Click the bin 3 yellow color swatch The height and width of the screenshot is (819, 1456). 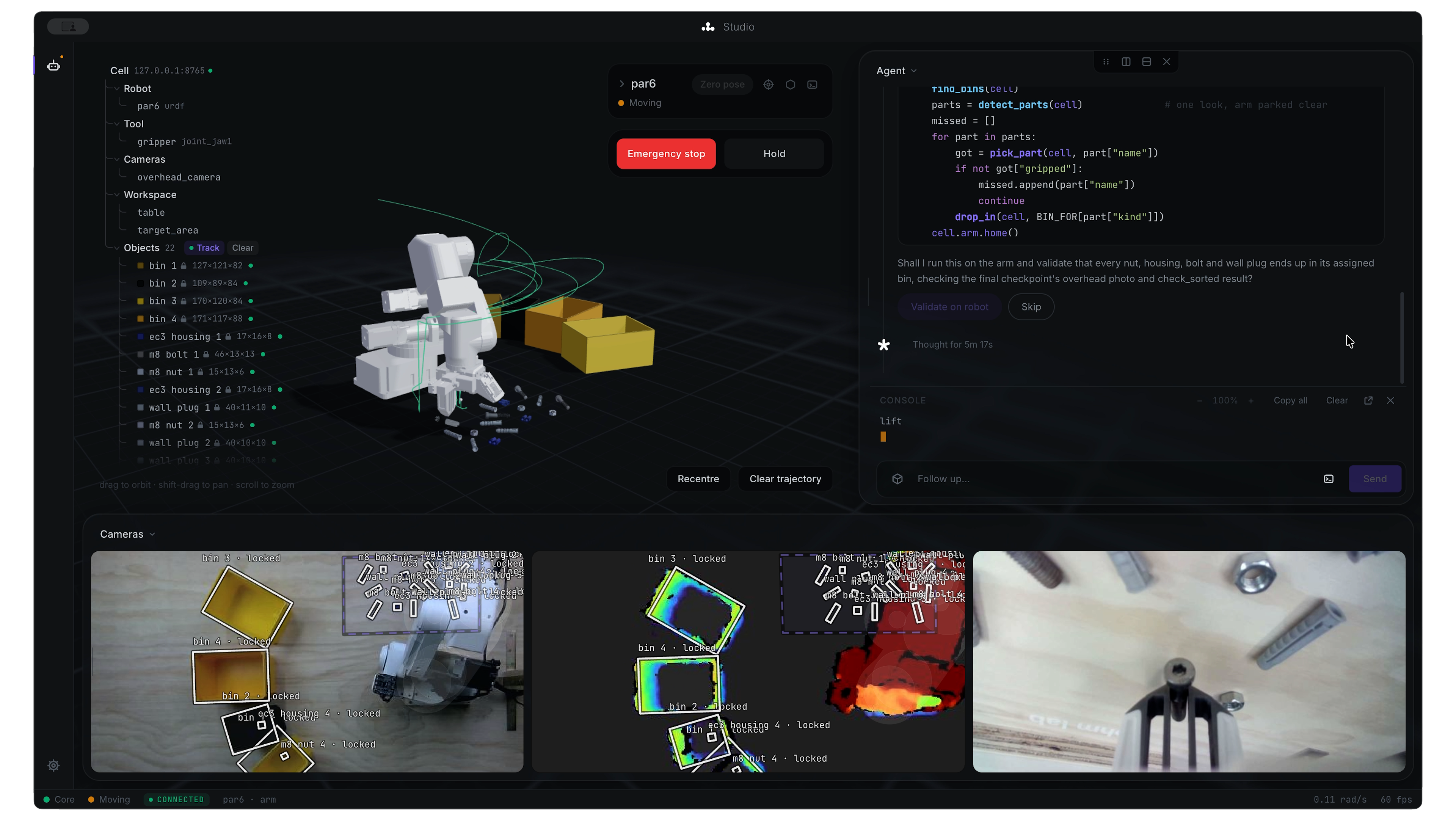(x=140, y=301)
